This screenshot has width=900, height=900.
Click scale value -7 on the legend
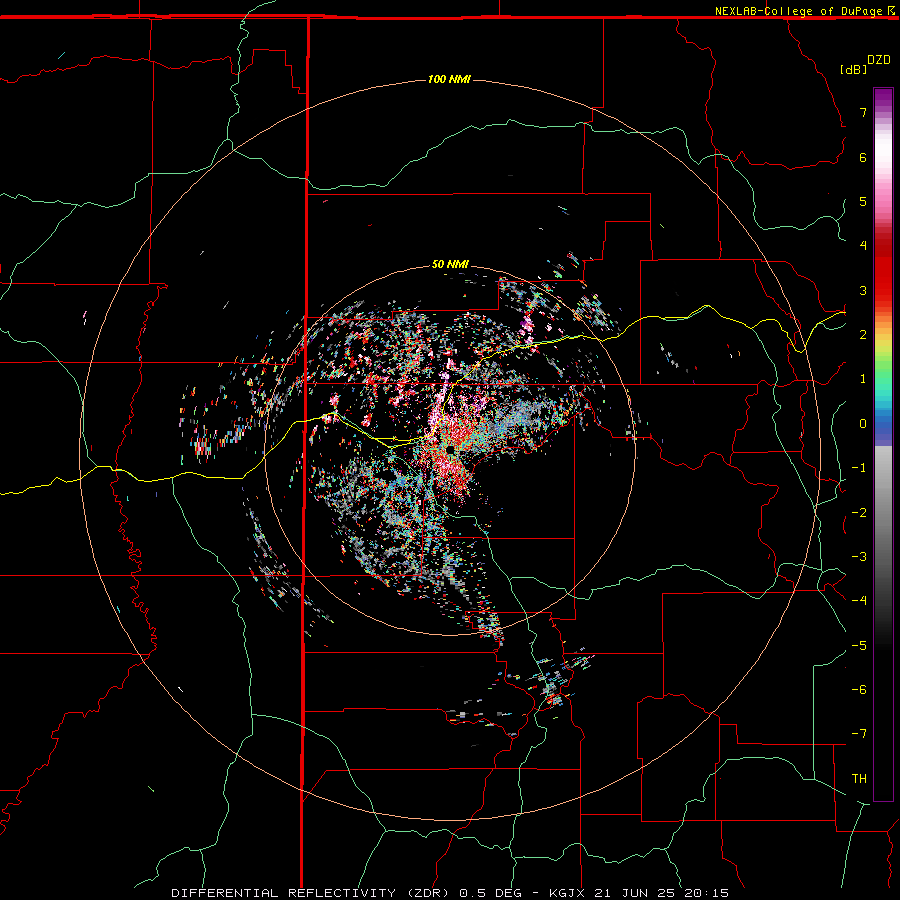coord(859,734)
